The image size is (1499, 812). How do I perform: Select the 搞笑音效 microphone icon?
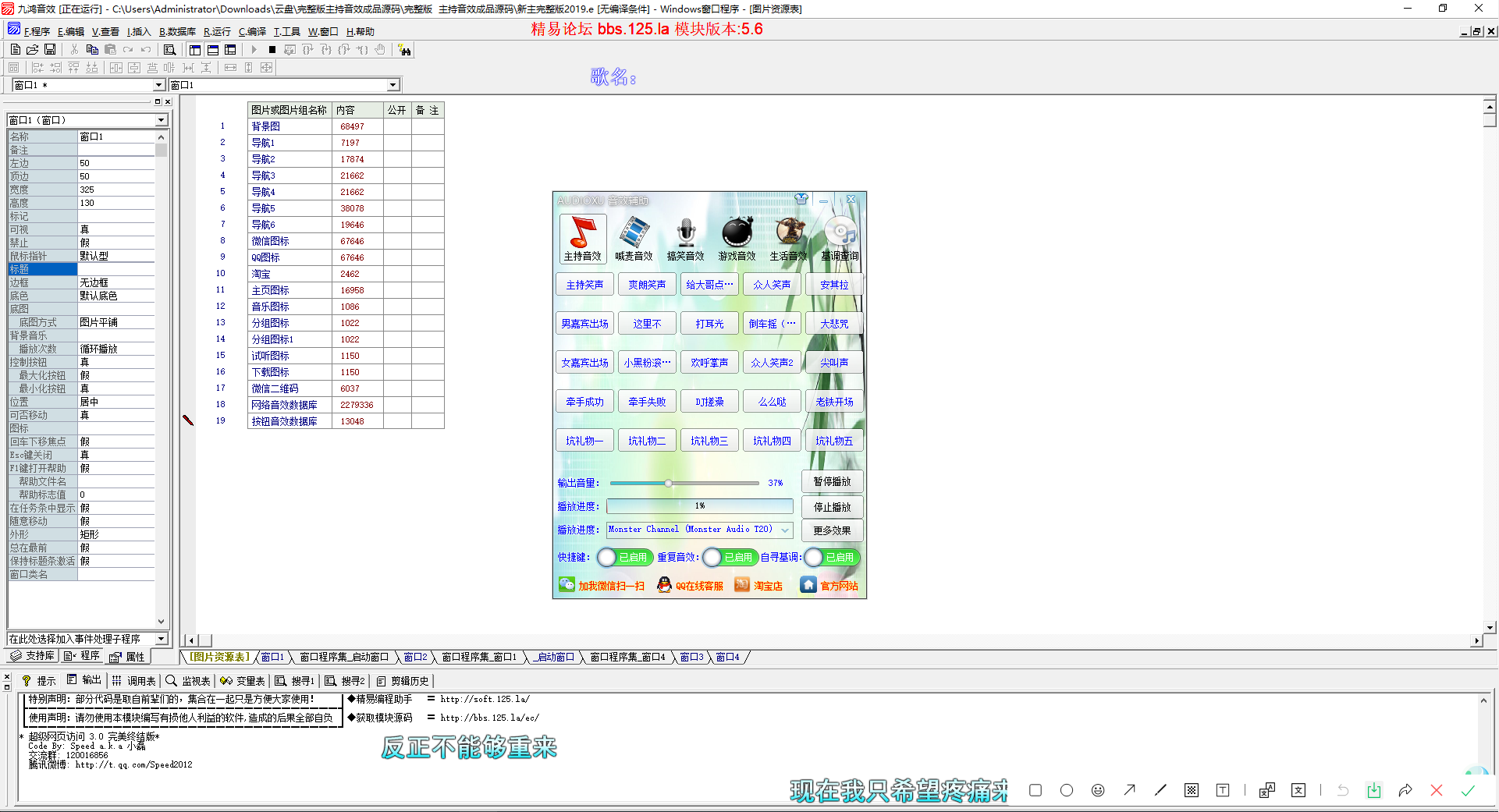tap(685, 233)
